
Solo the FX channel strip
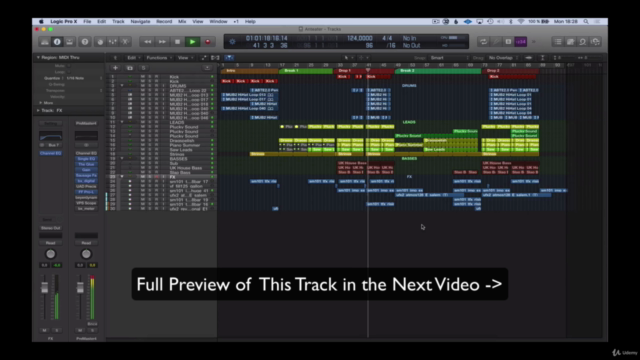click(56, 330)
